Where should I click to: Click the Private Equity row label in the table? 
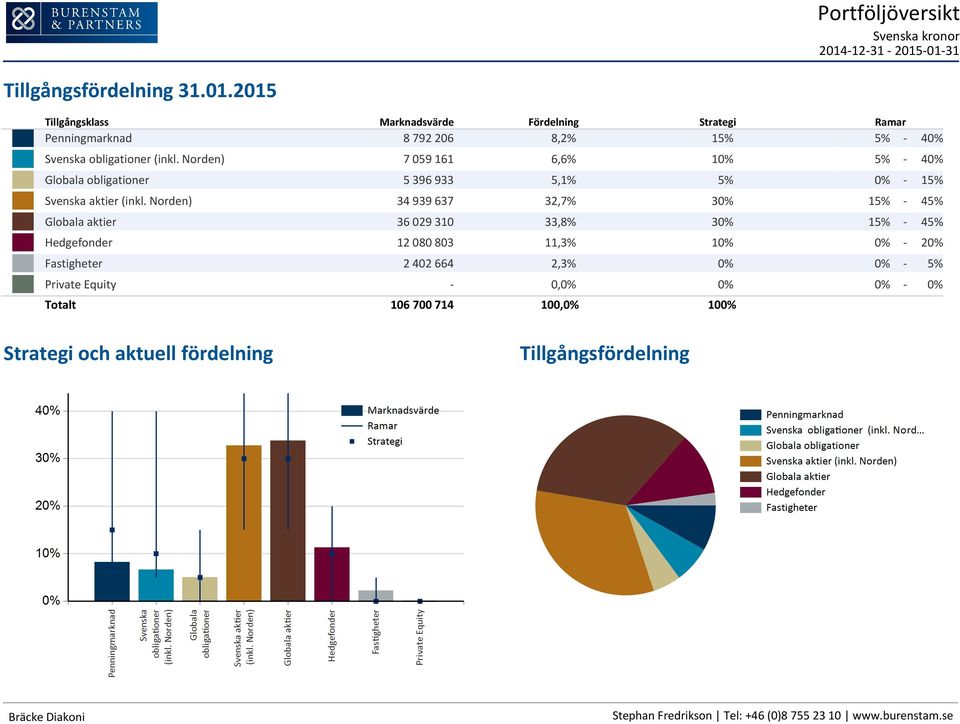[x=80, y=285]
